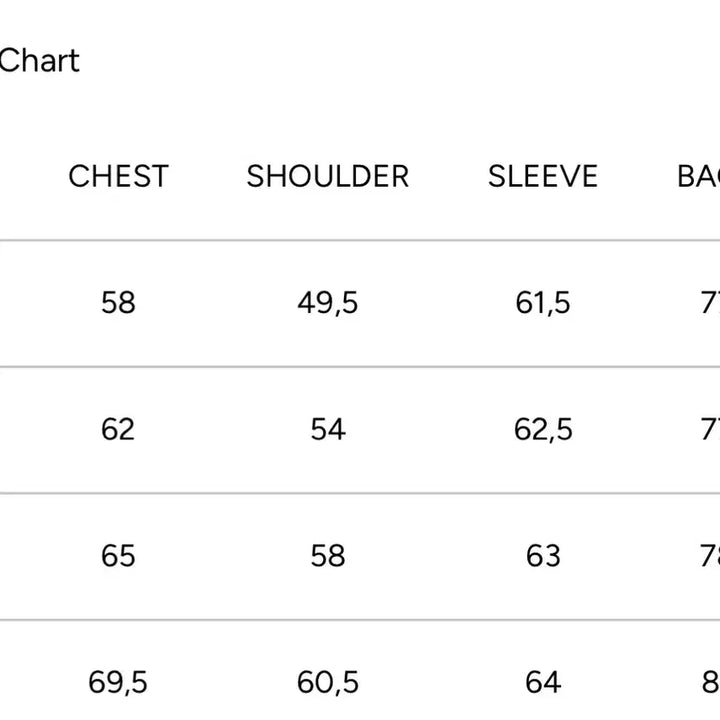Select the back value beside sleeve 61,5
The height and width of the screenshot is (720, 720).
pos(710,302)
